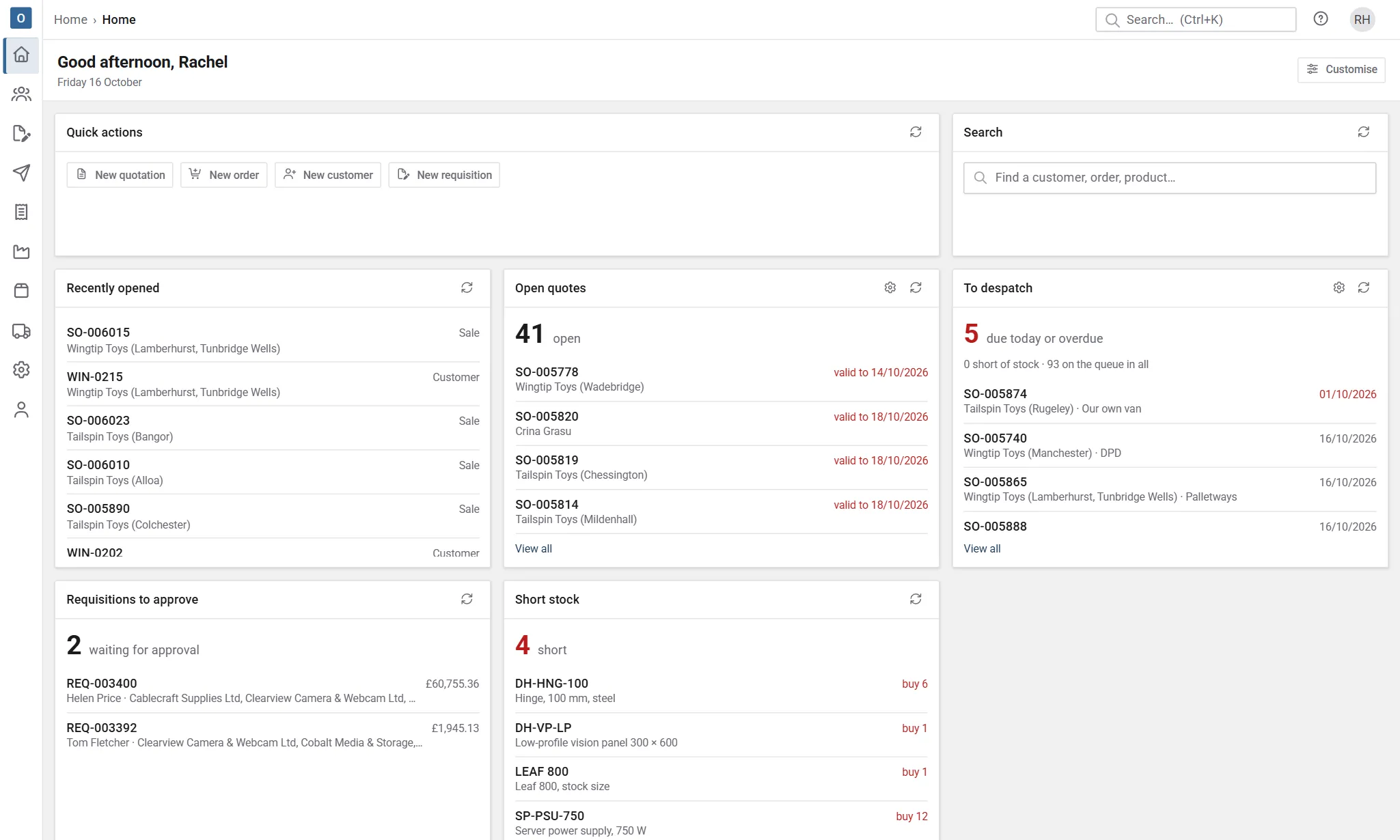The height and width of the screenshot is (840, 1400).
Task: Open To despatch panel settings gear
Action: pos(1339,288)
